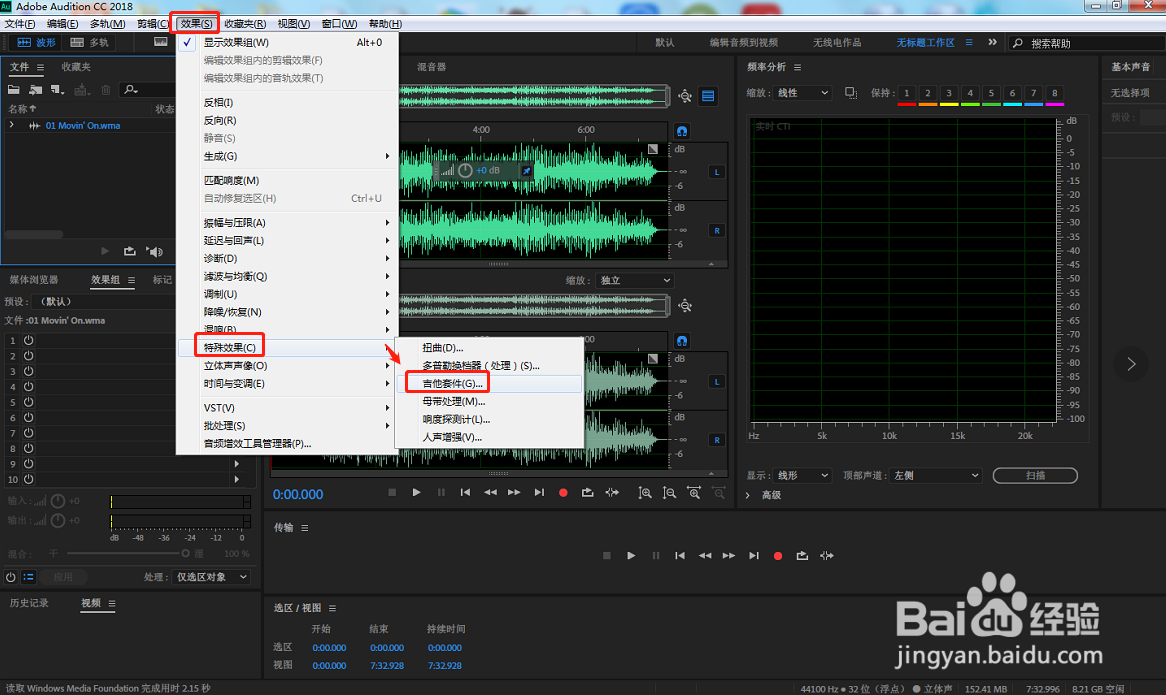The height and width of the screenshot is (695, 1166).
Task: Expand the 01 Movin' On.wma file row
Action: (x=11, y=125)
